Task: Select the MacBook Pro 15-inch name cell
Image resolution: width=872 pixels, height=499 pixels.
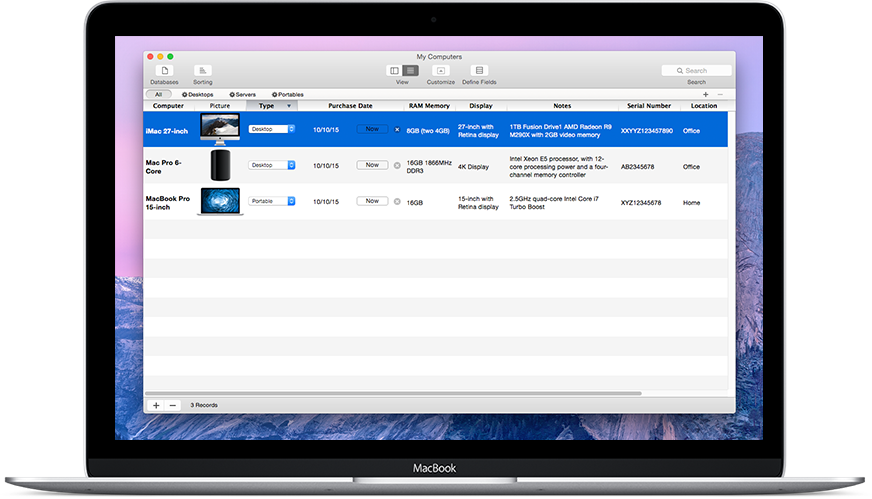Action: point(167,203)
